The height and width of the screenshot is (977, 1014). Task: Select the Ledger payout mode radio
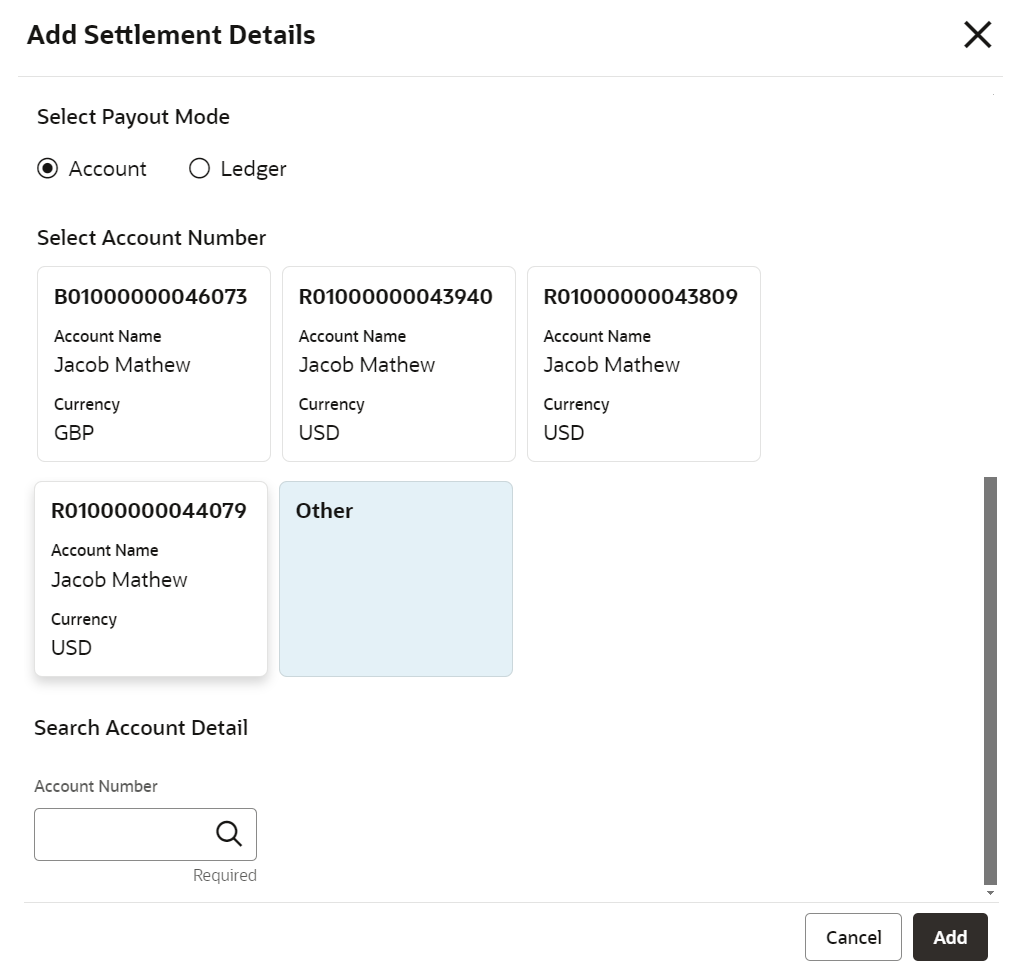tap(199, 169)
